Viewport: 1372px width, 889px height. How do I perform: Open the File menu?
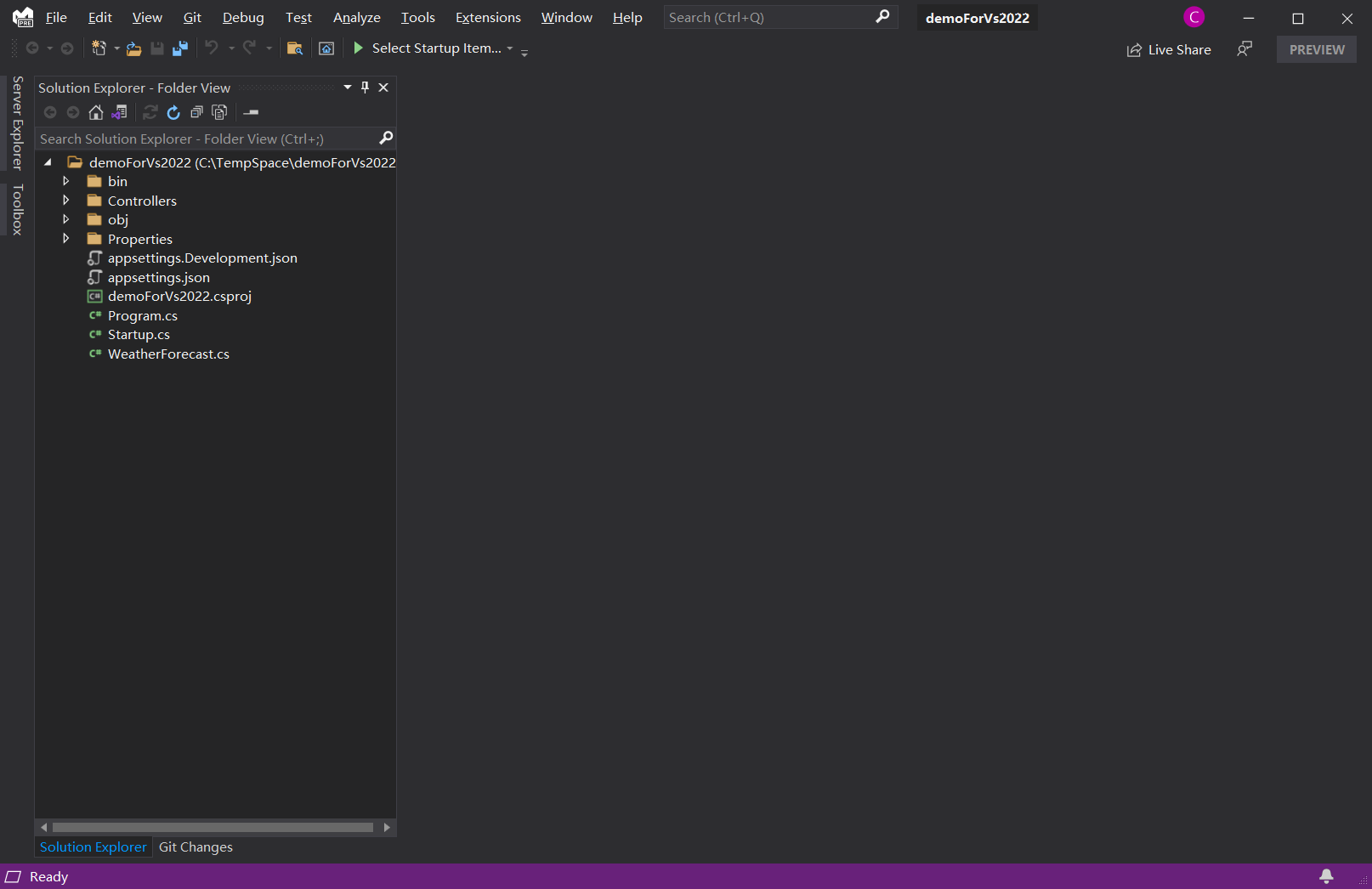[56, 17]
